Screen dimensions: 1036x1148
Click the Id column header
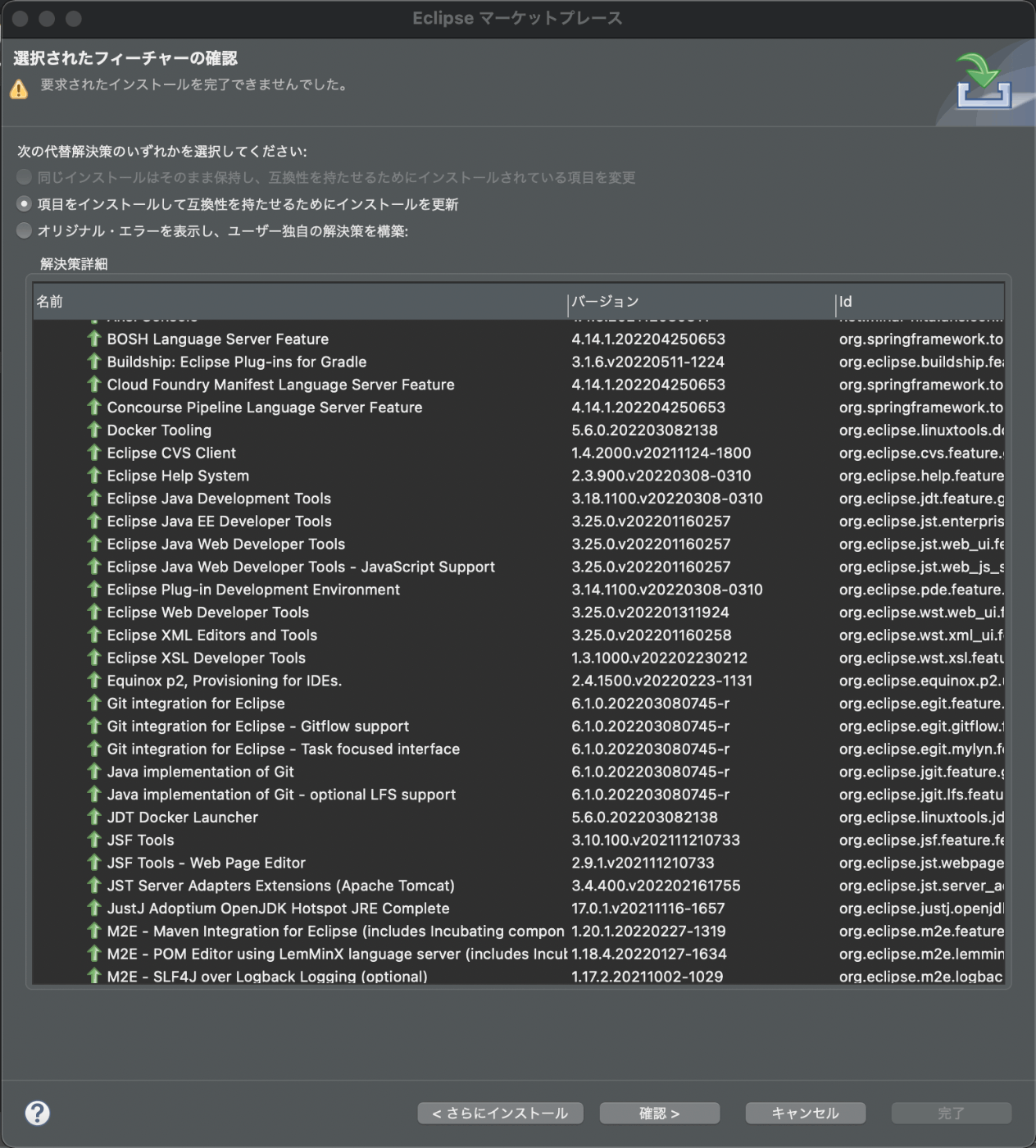920,302
